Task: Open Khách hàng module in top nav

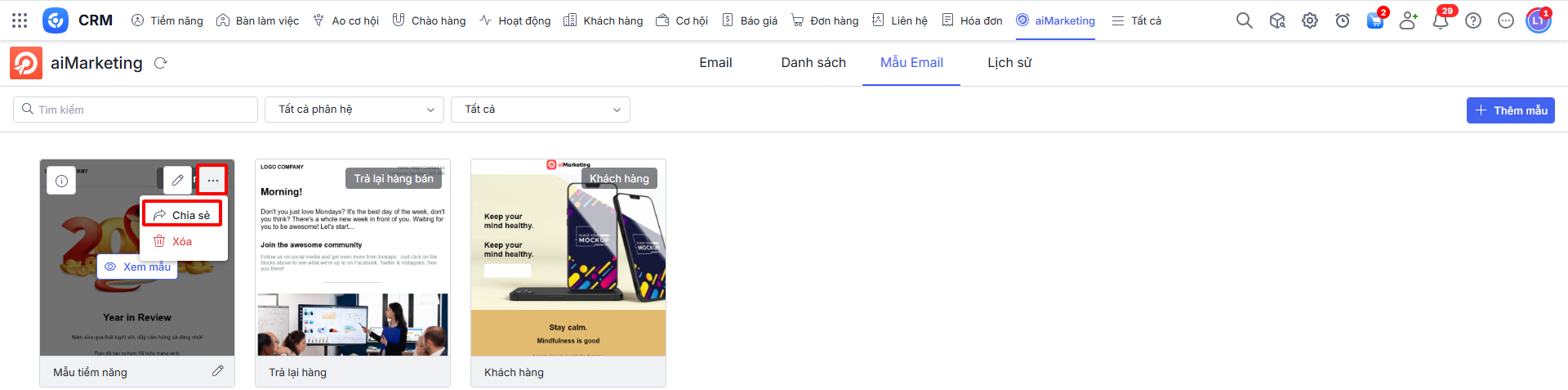Action: 603,20
